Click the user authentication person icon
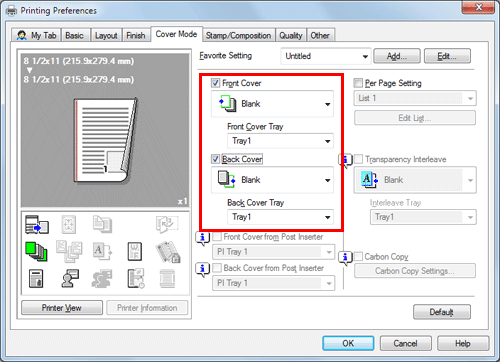The height and width of the screenshot is (362, 500). [70, 279]
